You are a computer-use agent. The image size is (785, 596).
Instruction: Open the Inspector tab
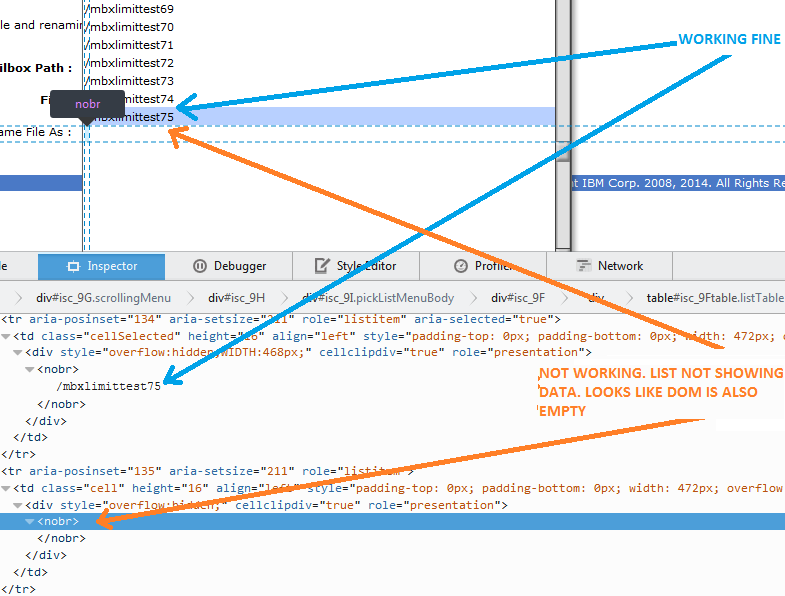(x=101, y=266)
